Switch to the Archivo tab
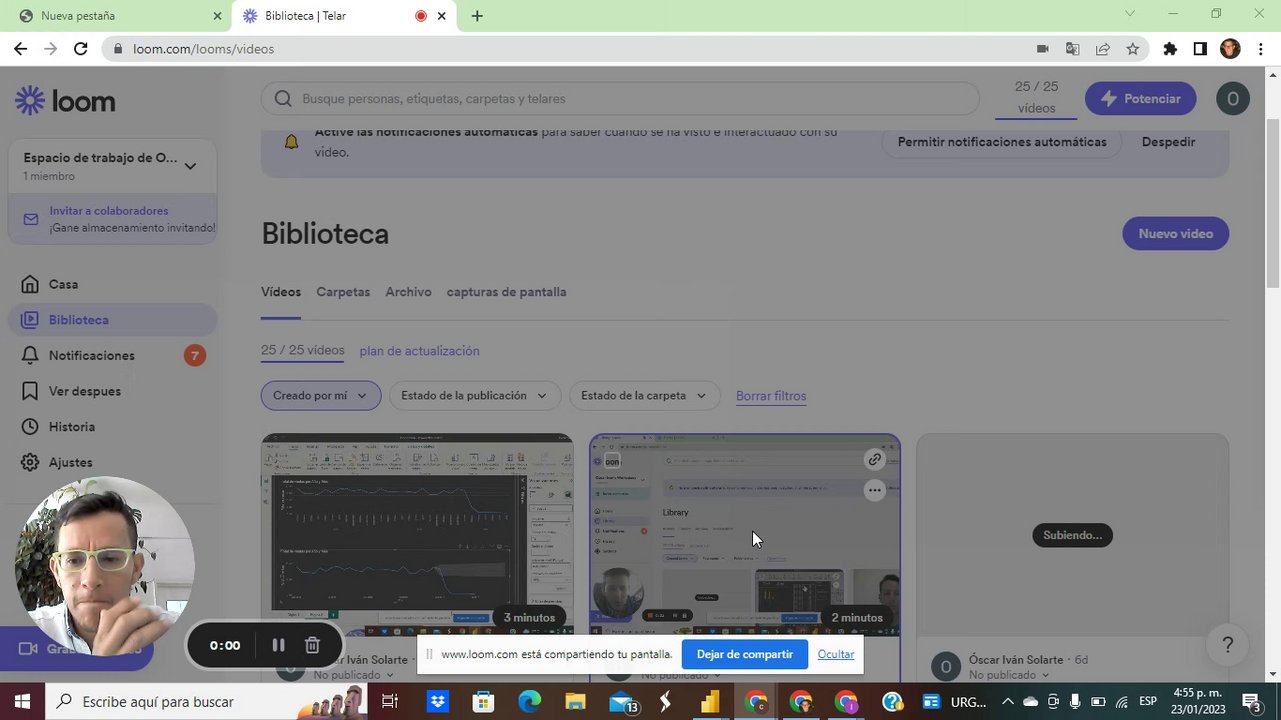This screenshot has height=720, width=1281. (408, 292)
